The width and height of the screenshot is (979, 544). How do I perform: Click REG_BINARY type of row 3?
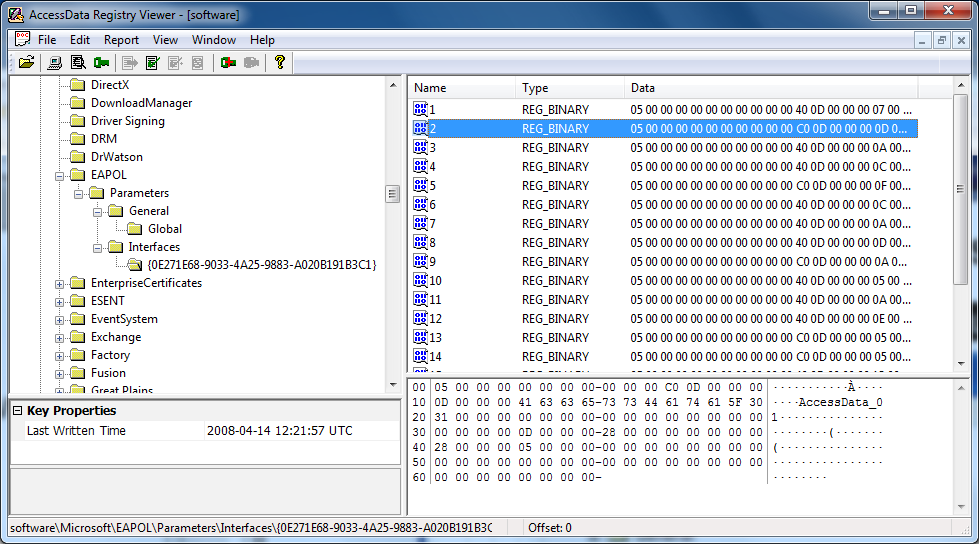click(556, 147)
